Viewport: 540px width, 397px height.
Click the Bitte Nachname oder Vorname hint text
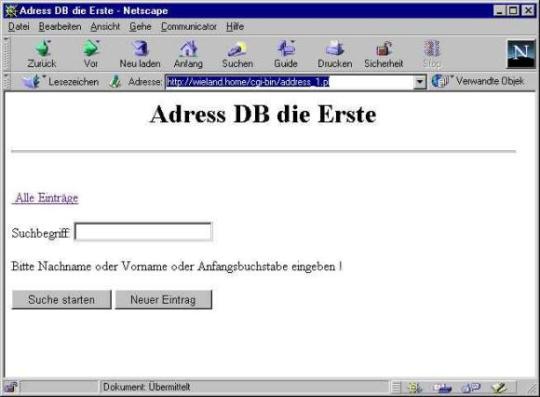pos(177,267)
